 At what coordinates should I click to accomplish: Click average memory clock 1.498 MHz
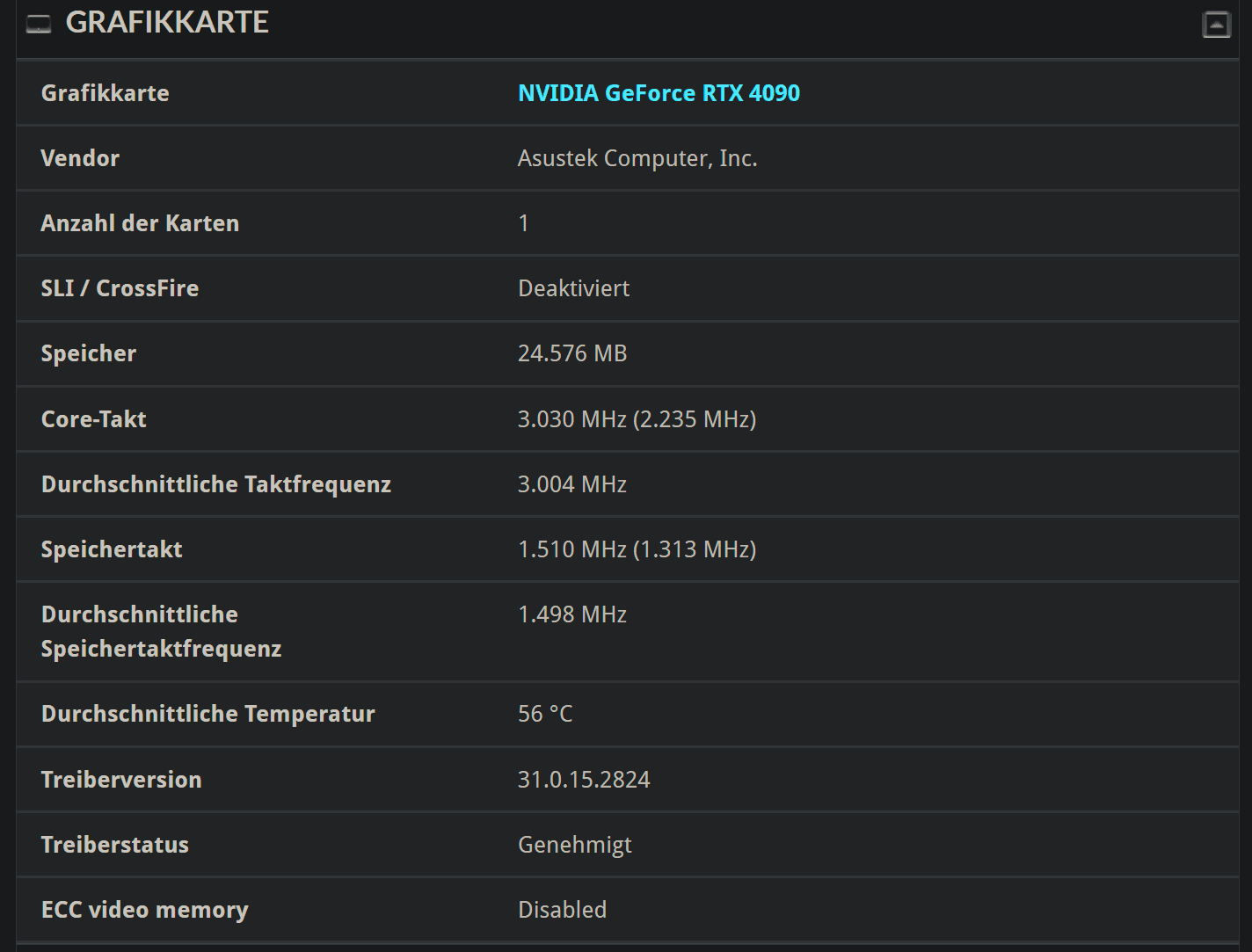(x=572, y=614)
